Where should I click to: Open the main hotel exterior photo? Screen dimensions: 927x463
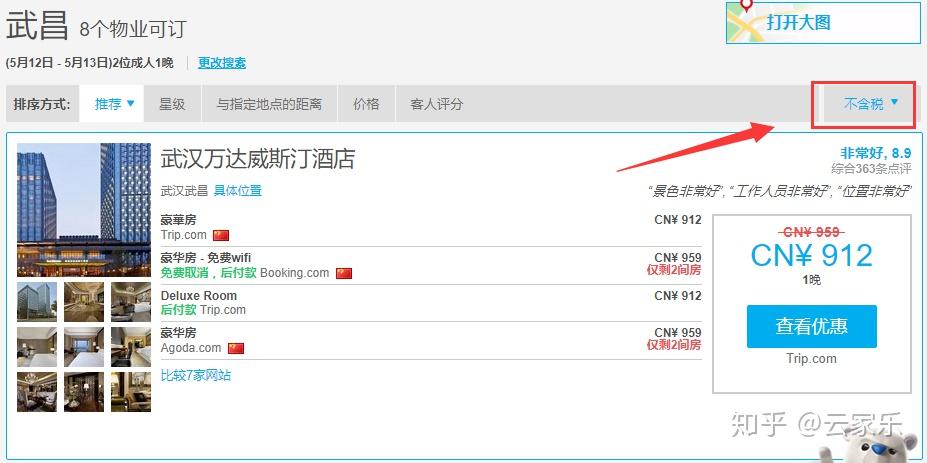coord(84,210)
